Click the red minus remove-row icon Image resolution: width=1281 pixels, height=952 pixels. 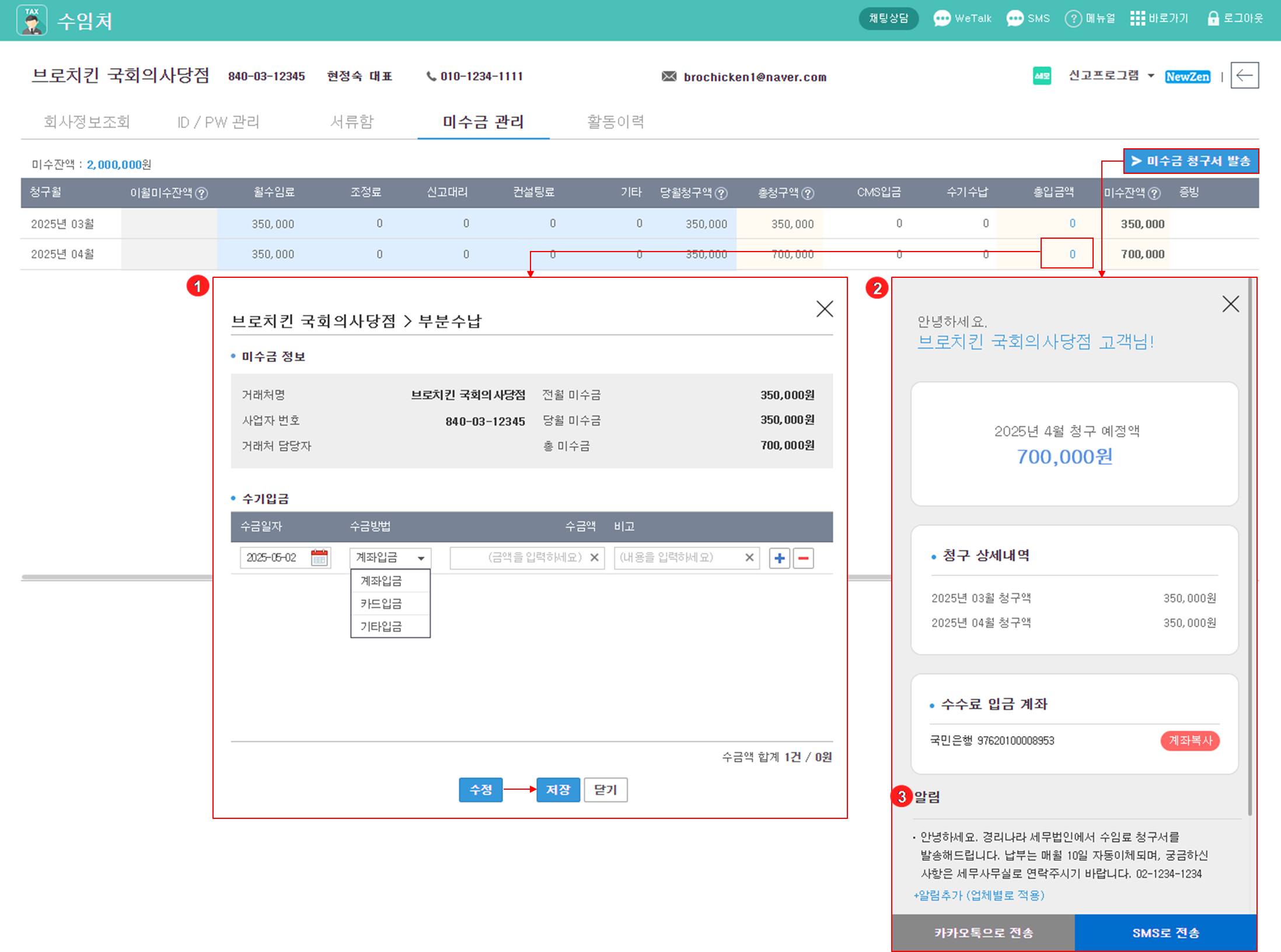point(803,558)
